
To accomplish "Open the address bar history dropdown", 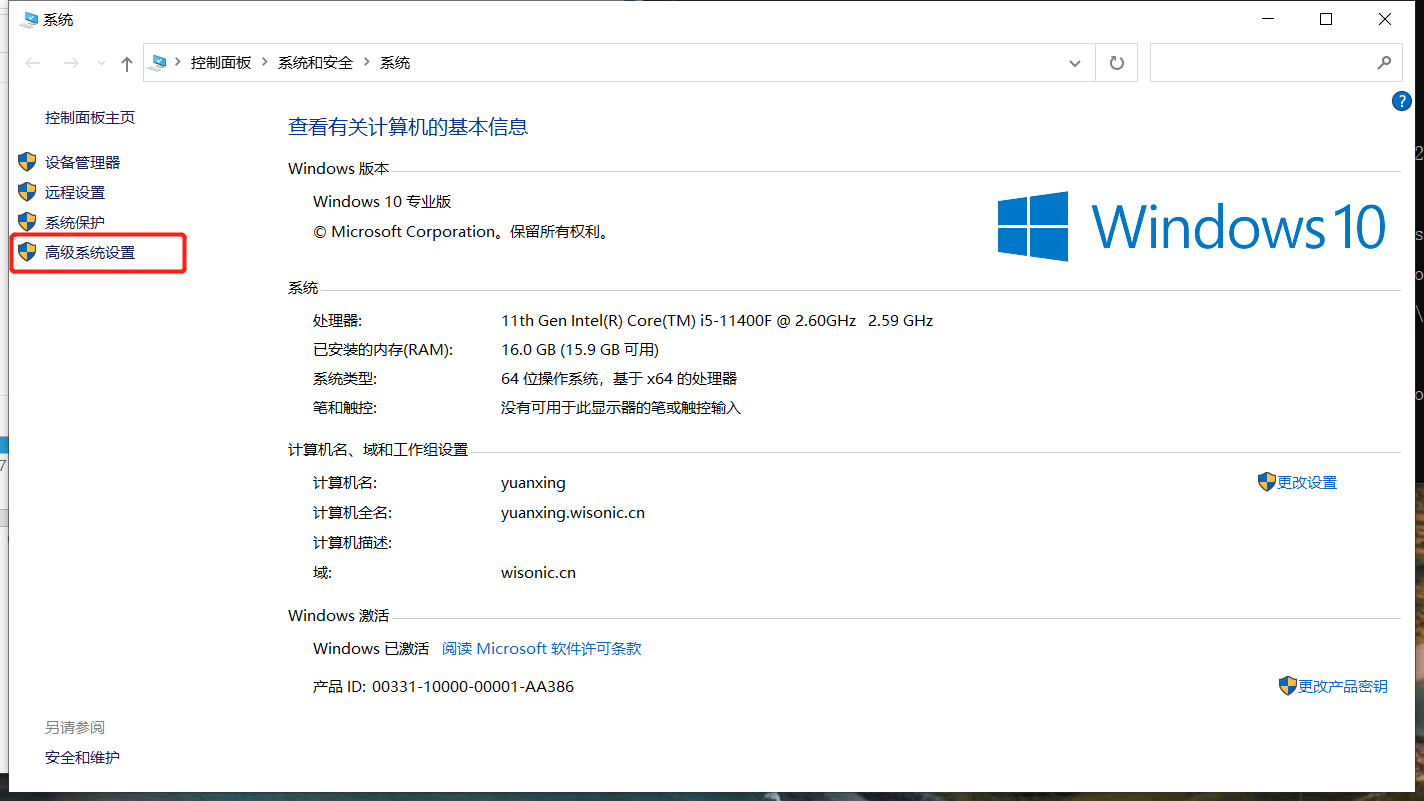I will coord(1075,63).
